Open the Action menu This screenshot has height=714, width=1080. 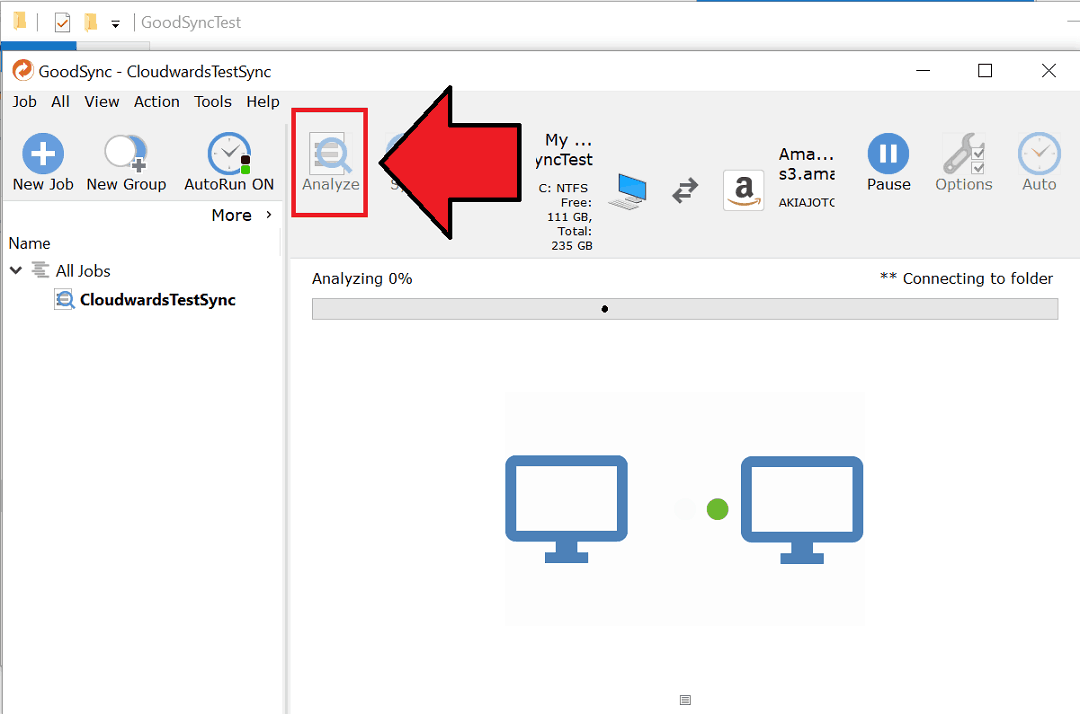click(x=157, y=101)
